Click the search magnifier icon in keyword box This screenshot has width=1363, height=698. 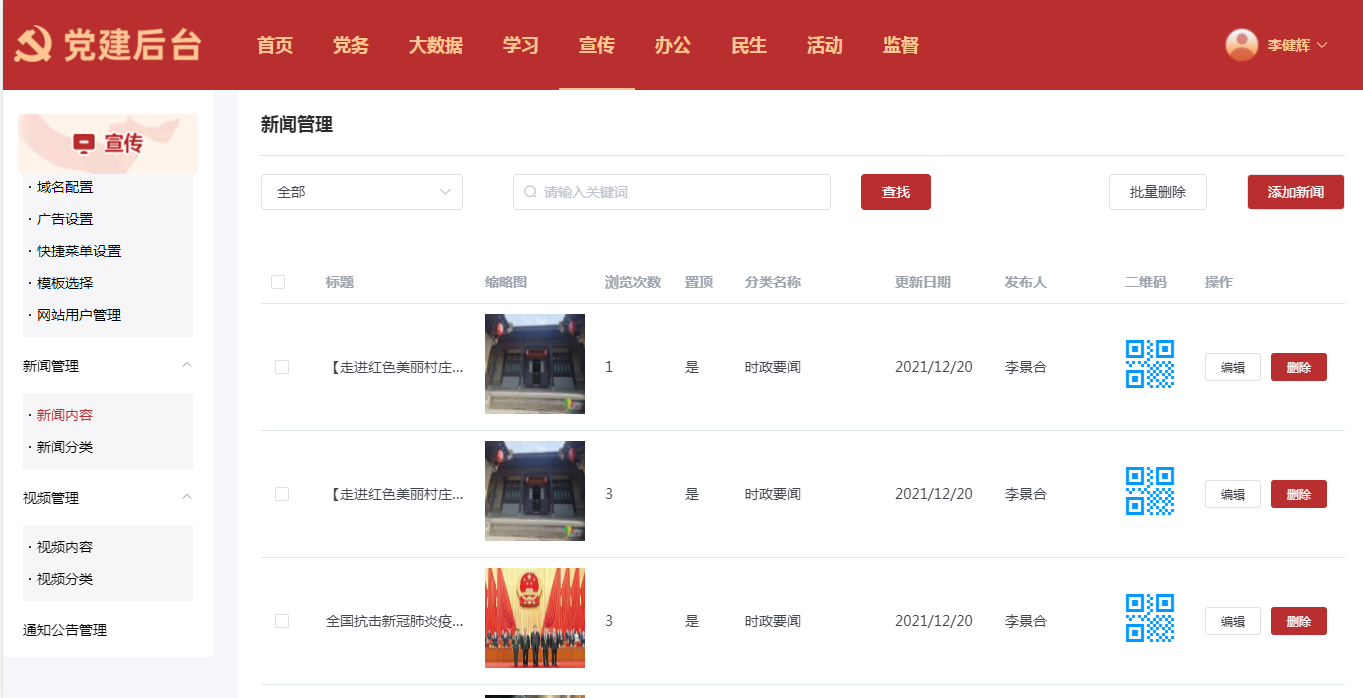pyautogui.click(x=530, y=192)
